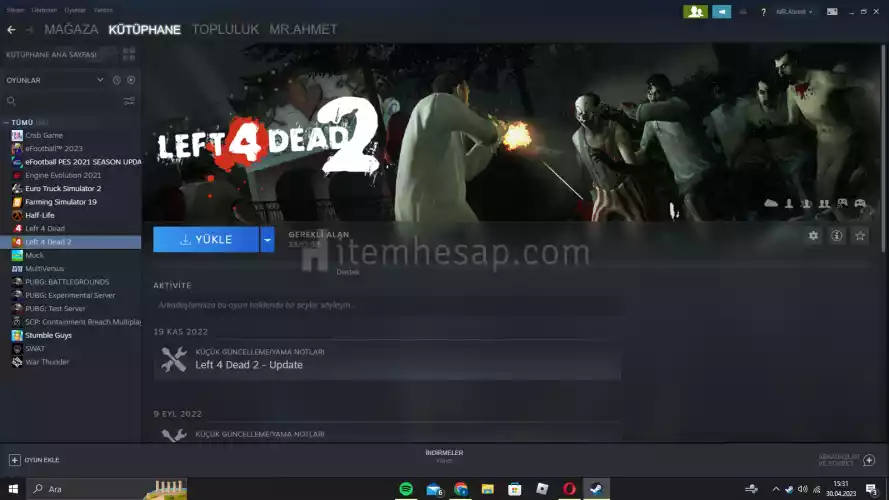Open game settings gear icon
The image size is (889, 500).
click(x=813, y=236)
